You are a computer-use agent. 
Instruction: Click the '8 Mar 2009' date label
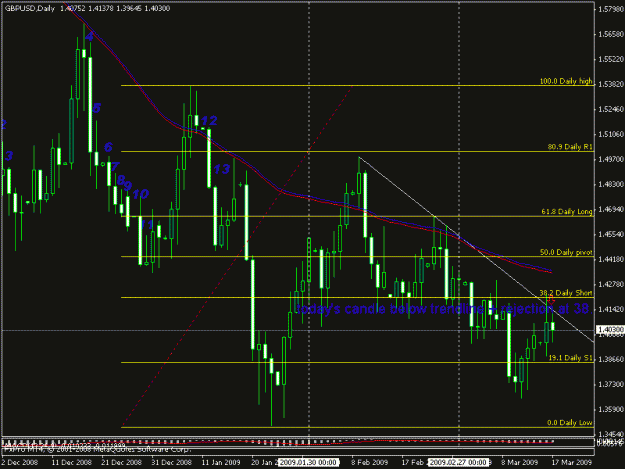click(519, 462)
